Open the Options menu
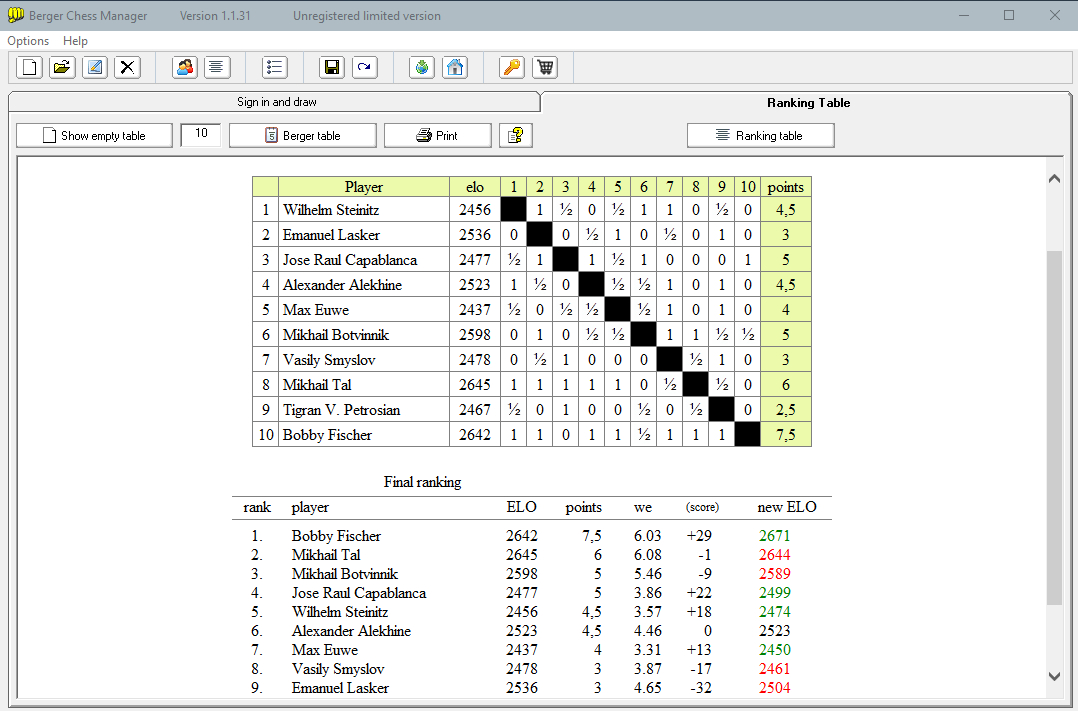The image size is (1078, 711). click(28, 41)
